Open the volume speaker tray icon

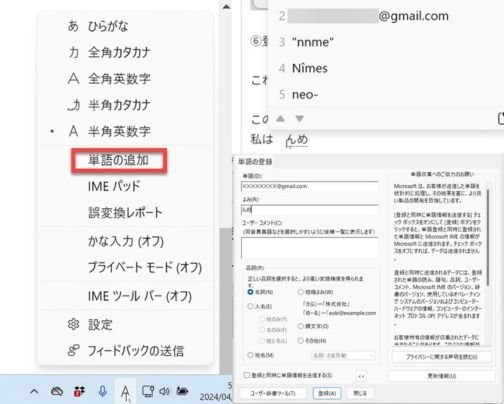pos(164,391)
